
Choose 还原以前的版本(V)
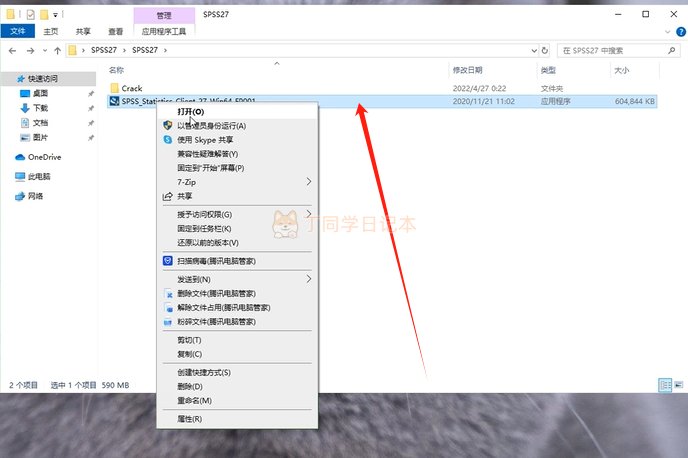pos(237,243)
